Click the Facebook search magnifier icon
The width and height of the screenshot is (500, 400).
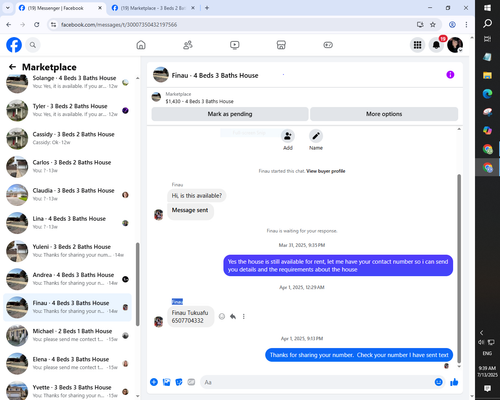point(33,45)
